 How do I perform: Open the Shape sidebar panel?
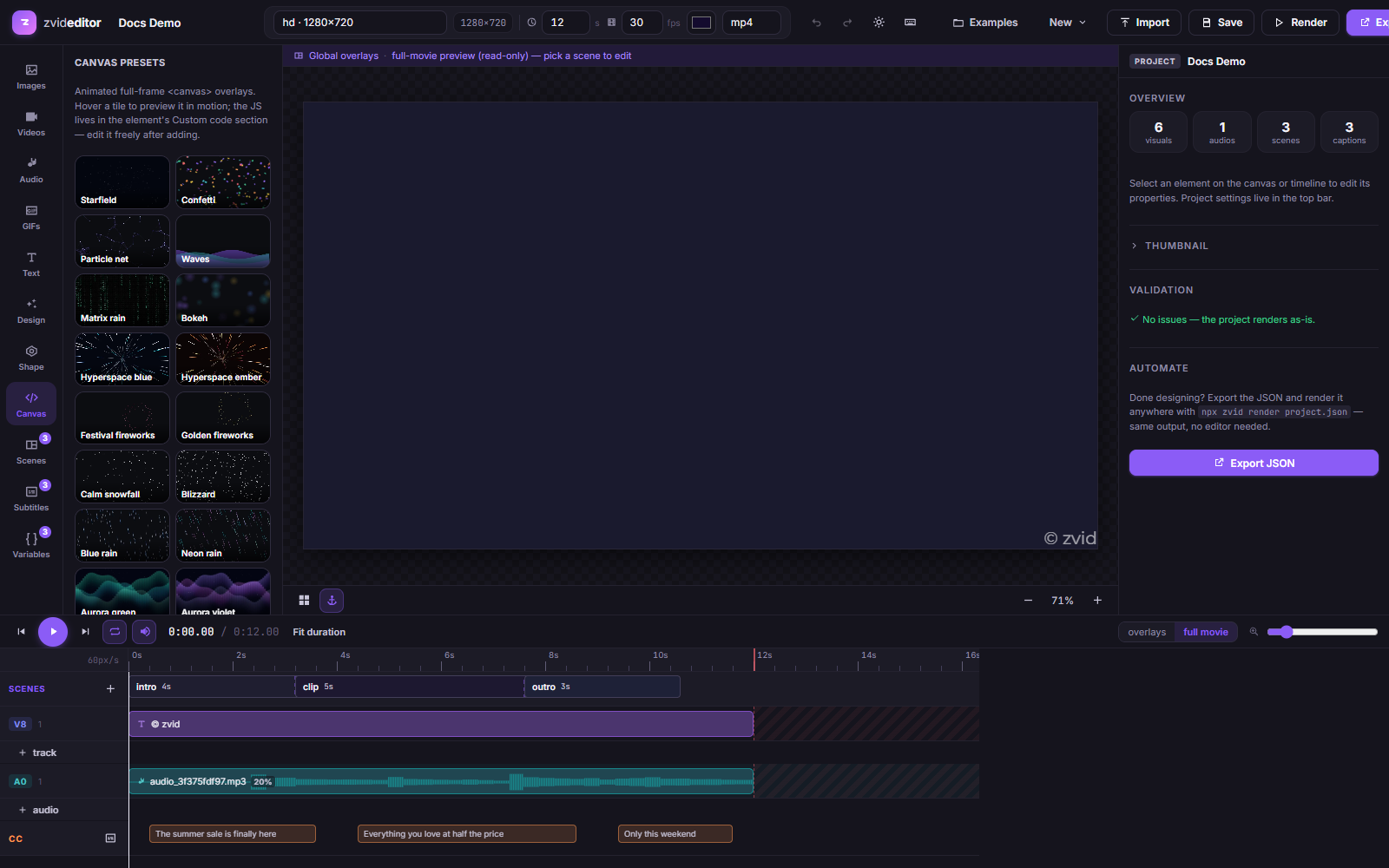[31, 358]
